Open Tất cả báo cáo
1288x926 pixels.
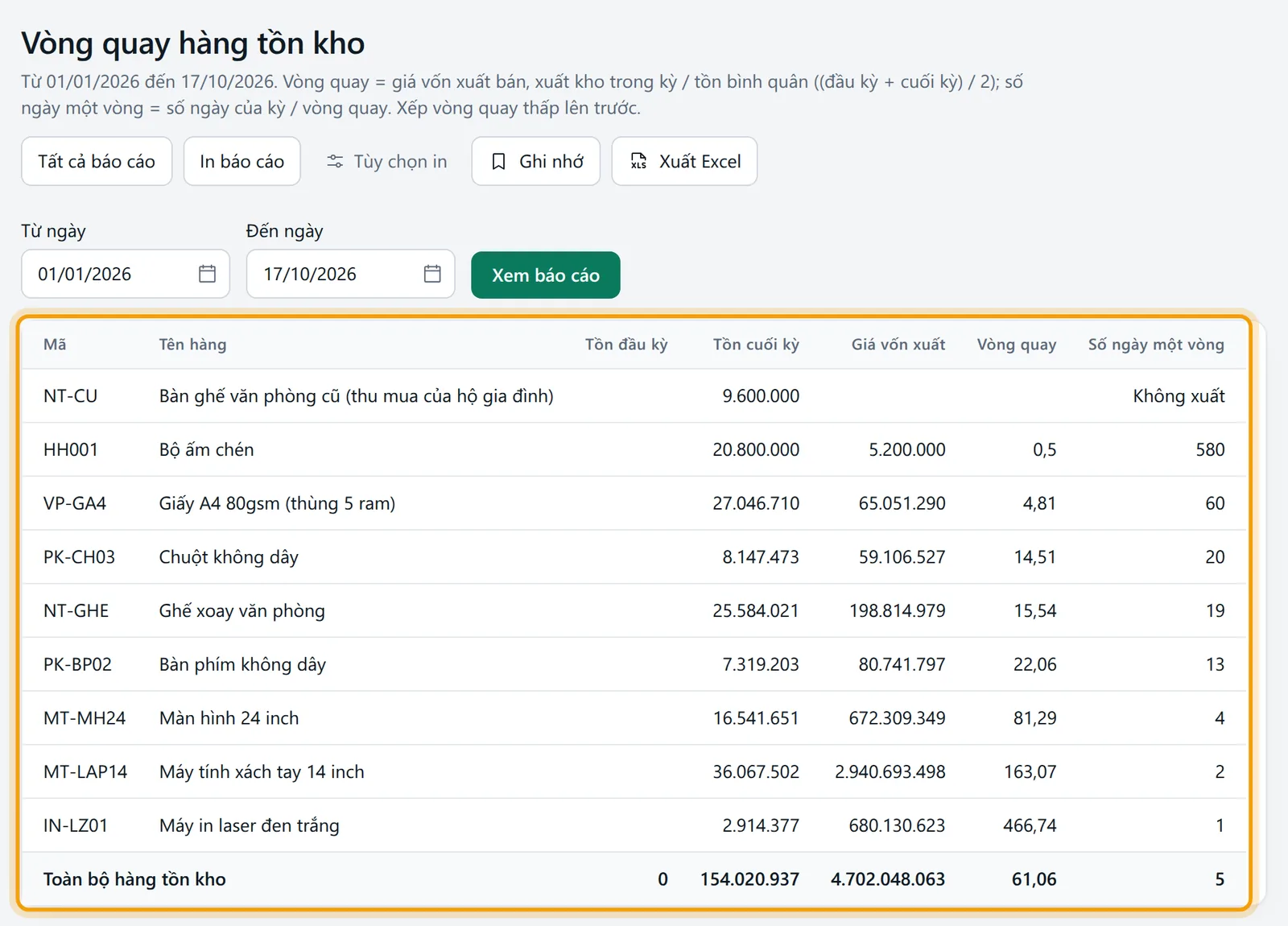97,161
